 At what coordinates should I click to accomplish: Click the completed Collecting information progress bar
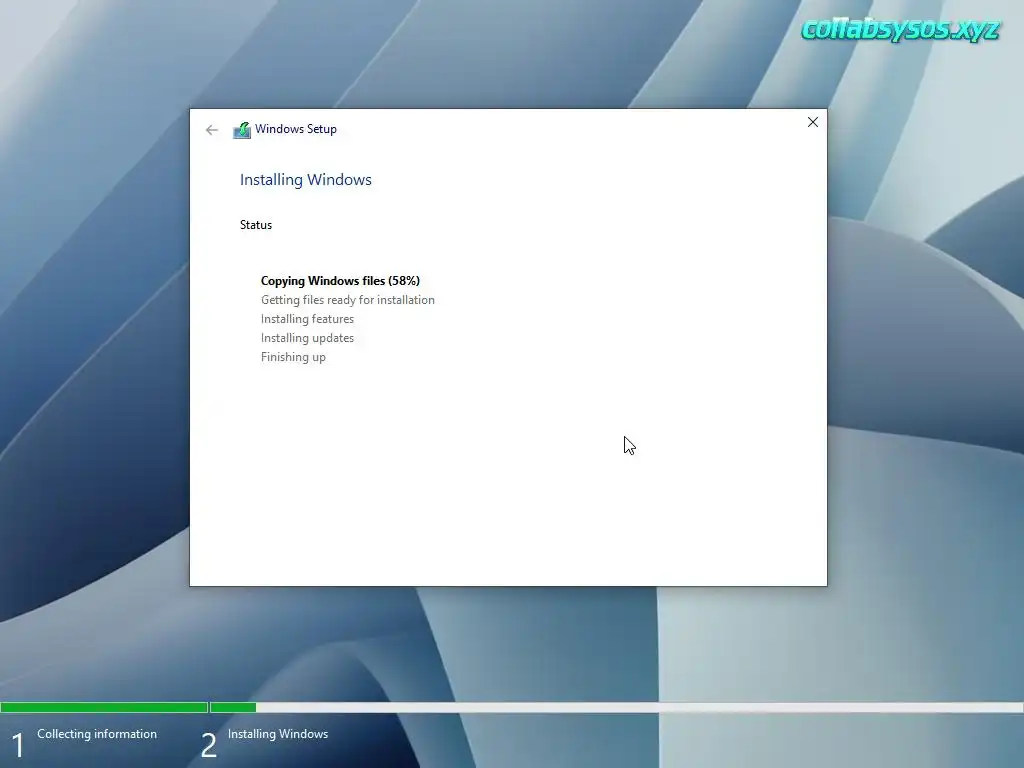(104, 707)
